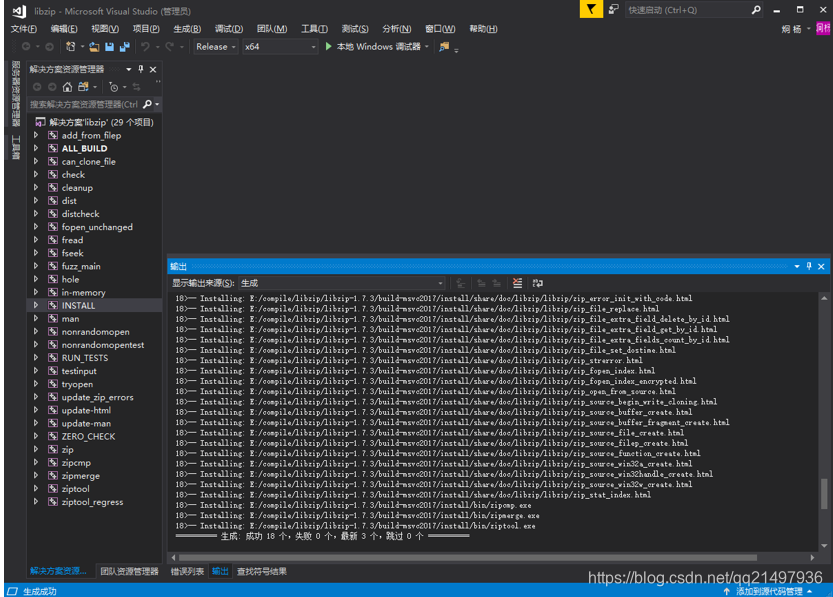Click the Output panel horizontal scrollbar
This screenshot has height=597, width=833.
click(x=468, y=558)
